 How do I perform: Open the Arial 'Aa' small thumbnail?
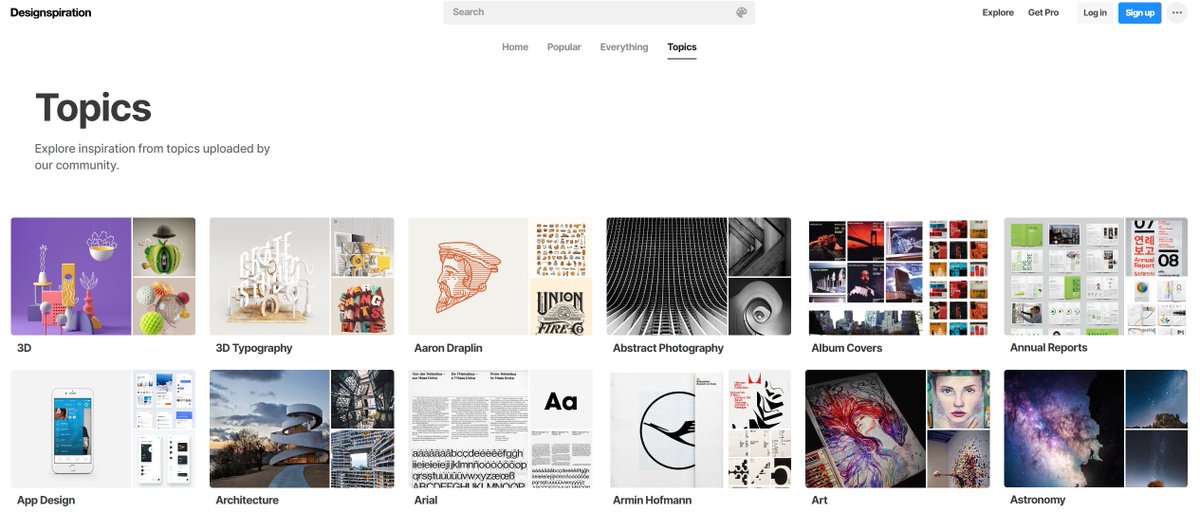pos(561,399)
